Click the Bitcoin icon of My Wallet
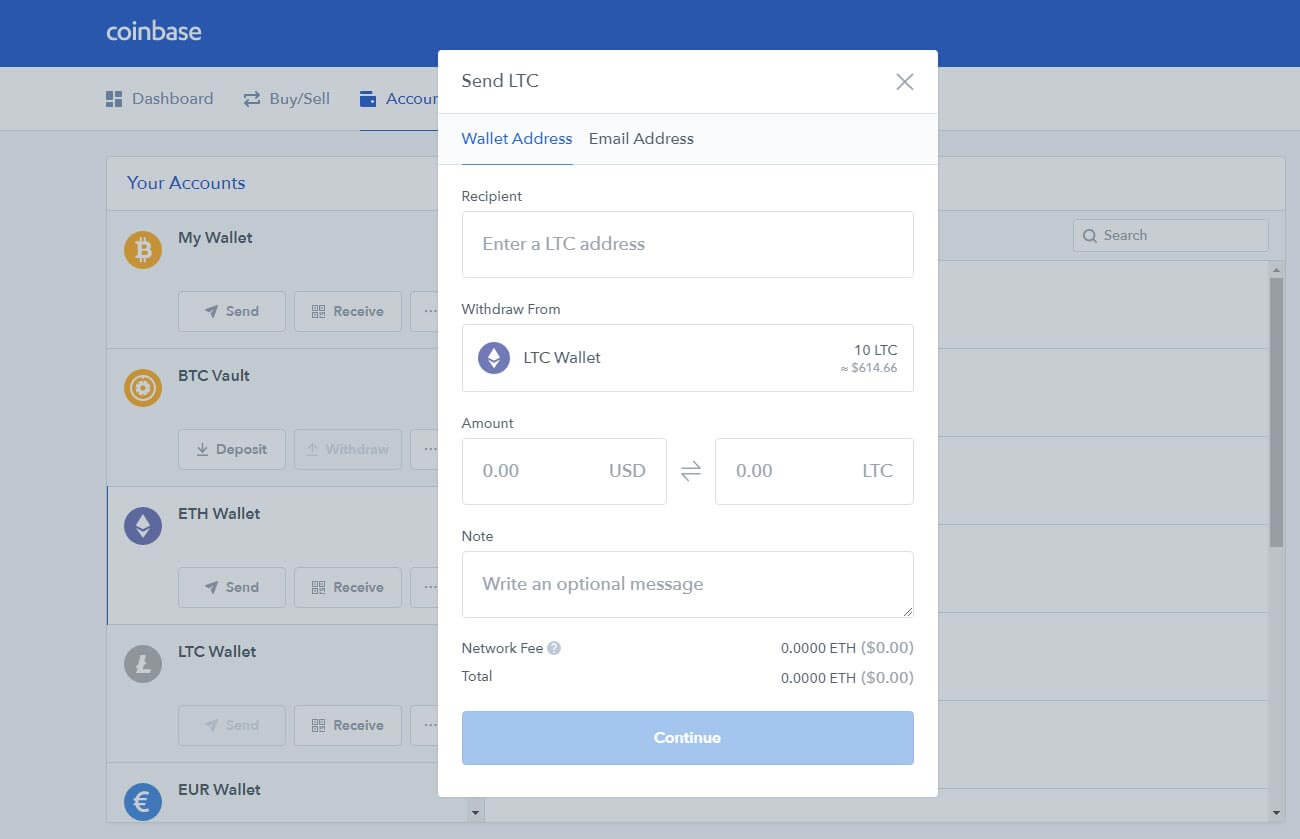1300x839 pixels. [x=143, y=250]
